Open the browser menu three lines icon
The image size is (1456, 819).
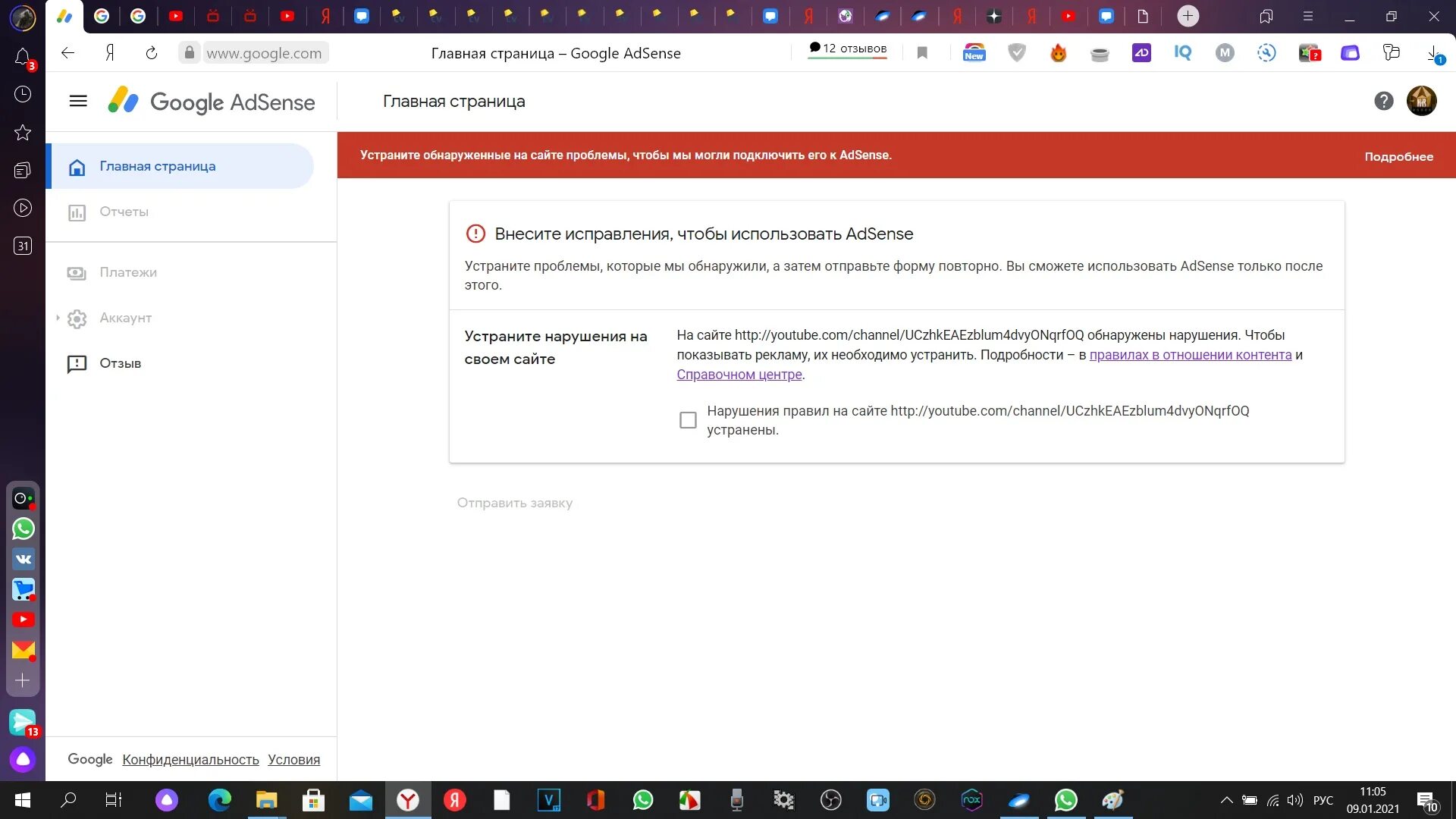(x=1307, y=16)
